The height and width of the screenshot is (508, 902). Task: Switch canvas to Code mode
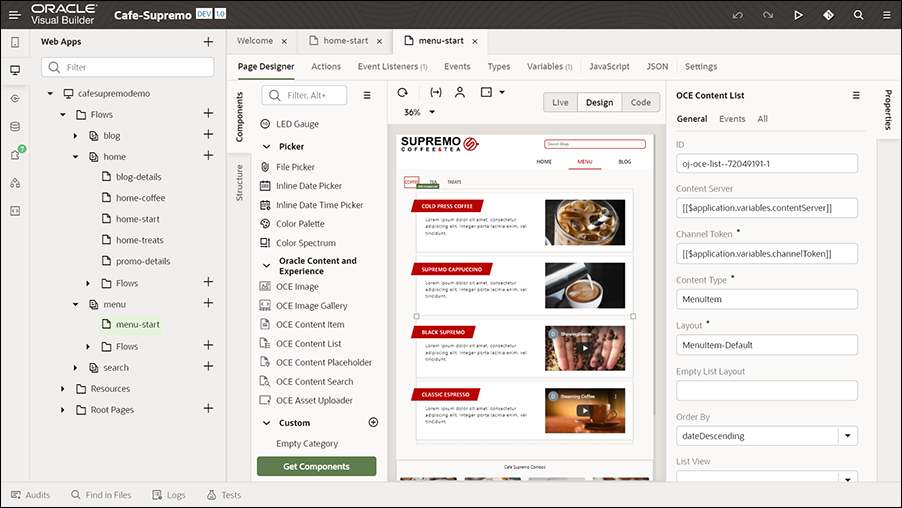pos(641,102)
